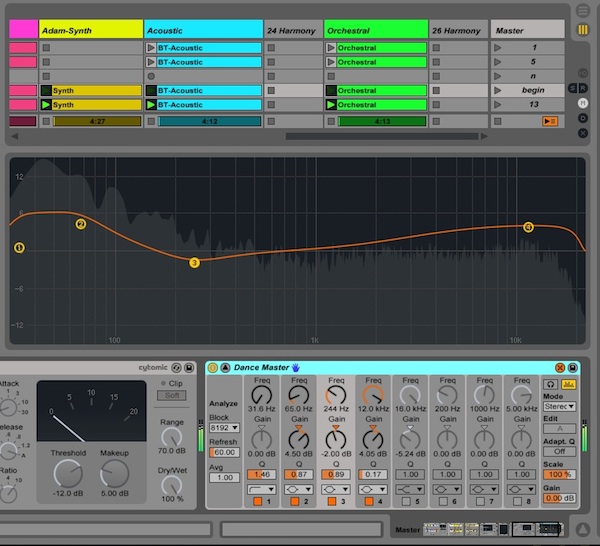600x546 pixels.
Task: Click the Refresh 60.00 value field
Action: [224, 452]
